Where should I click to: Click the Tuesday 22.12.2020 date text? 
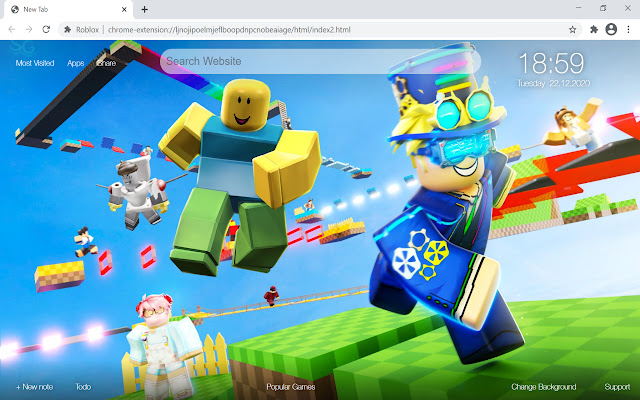click(x=553, y=83)
